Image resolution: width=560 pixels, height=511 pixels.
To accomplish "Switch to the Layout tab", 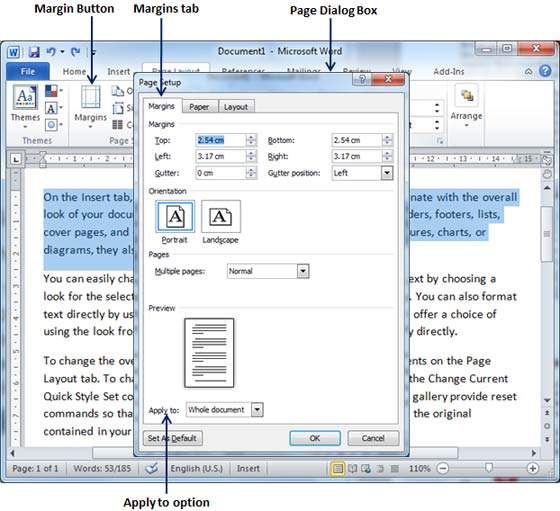I will point(236,107).
